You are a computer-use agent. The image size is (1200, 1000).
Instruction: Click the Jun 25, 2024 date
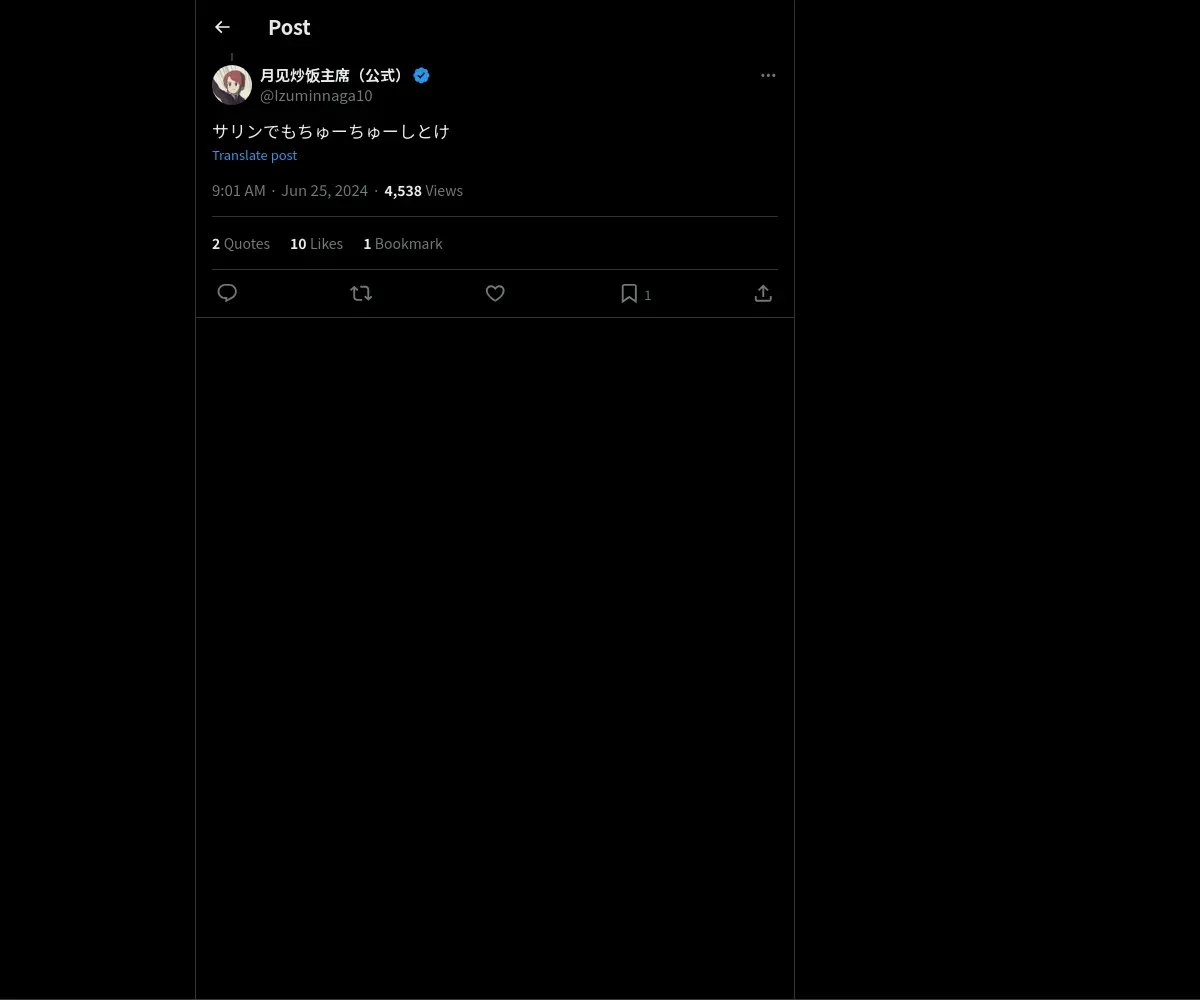click(x=324, y=190)
